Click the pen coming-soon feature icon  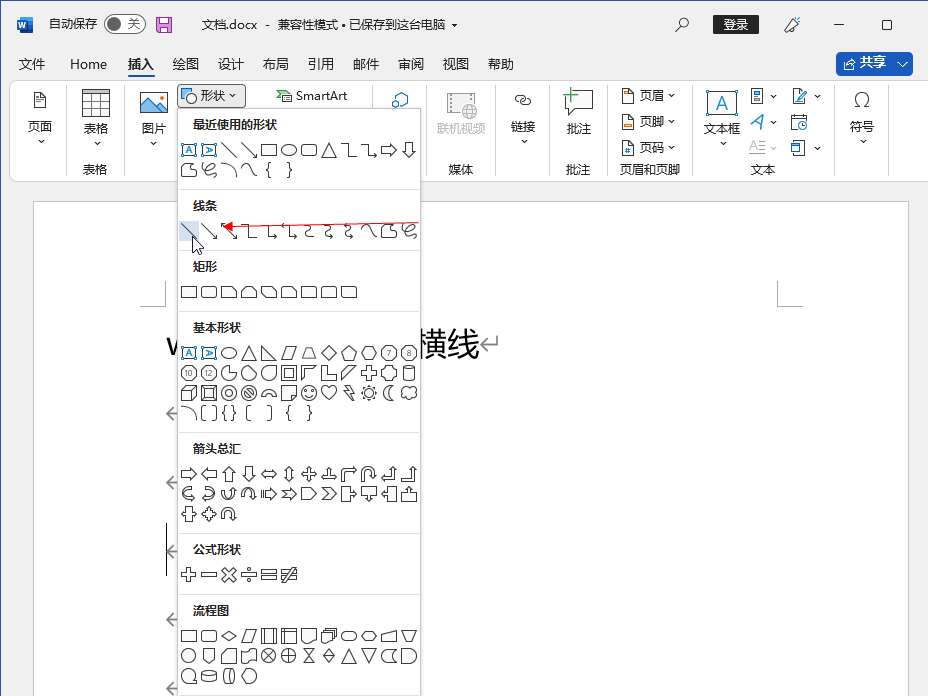pyautogui.click(x=792, y=24)
